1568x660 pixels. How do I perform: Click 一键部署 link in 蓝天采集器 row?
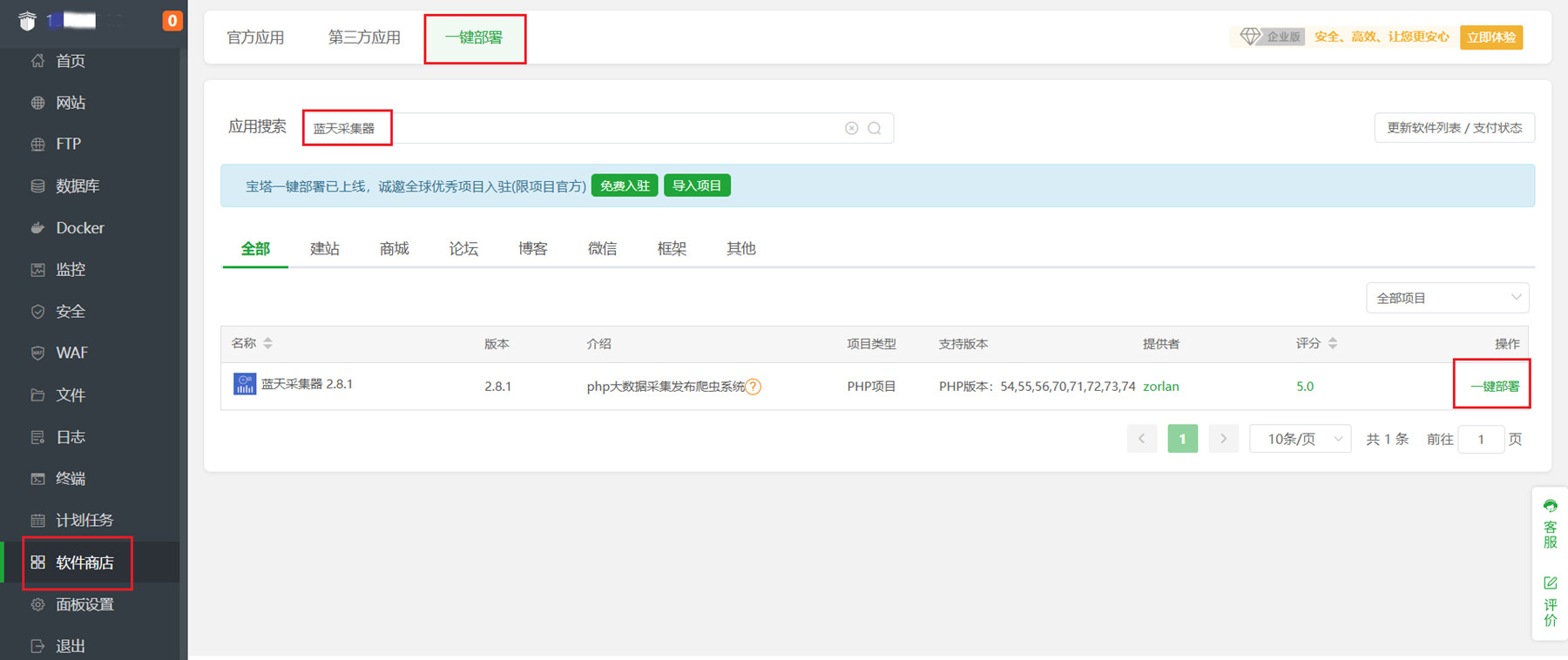tap(1495, 387)
